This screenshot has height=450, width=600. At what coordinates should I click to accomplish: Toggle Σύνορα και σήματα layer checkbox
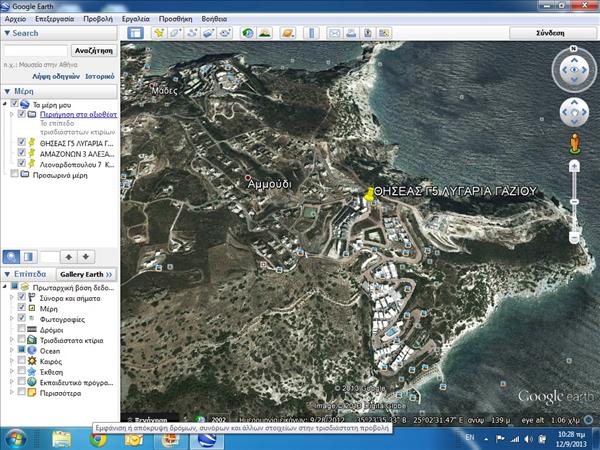click(22, 297)
